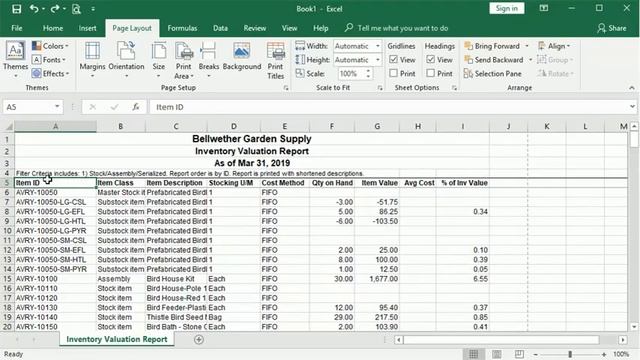Click the Sign in button
The image size is (640, 360).
507,9
